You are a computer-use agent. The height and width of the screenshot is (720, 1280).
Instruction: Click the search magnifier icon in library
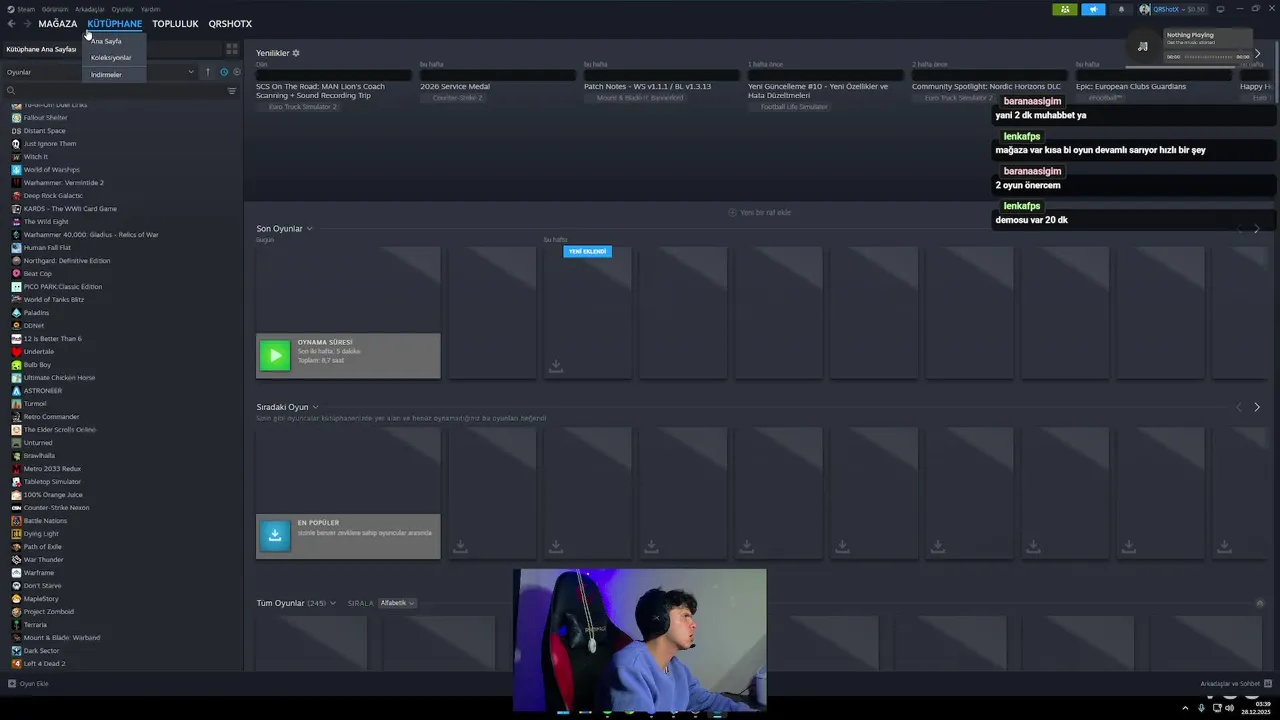click(11, 91)
